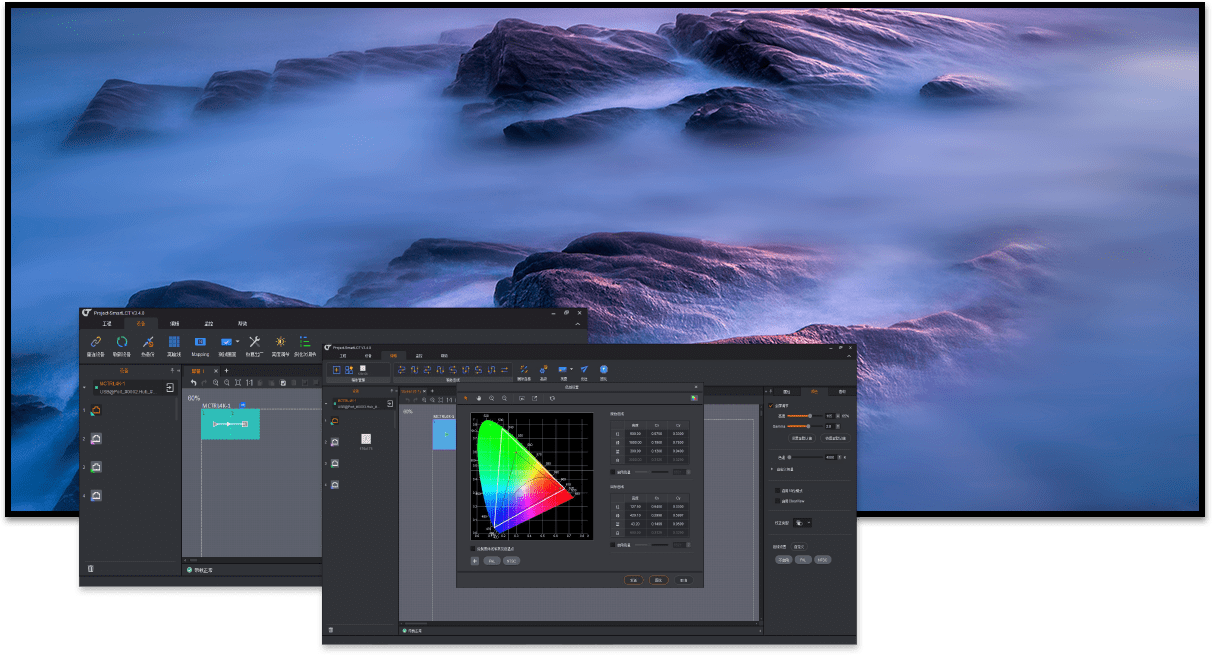Click the circular refresh icon in back toolbar
The height and width of the screenshot is (655, 1212).
[122, 343]
